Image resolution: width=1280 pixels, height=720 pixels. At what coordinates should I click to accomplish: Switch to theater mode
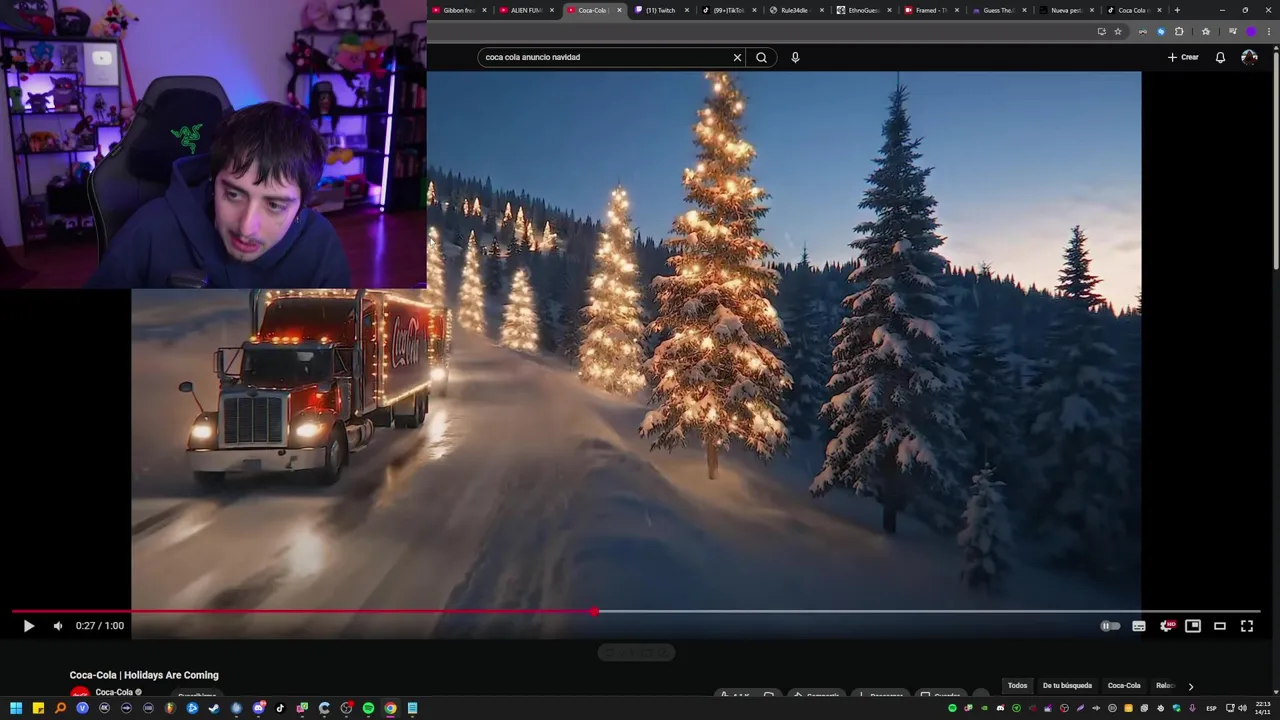point(1220,626)
